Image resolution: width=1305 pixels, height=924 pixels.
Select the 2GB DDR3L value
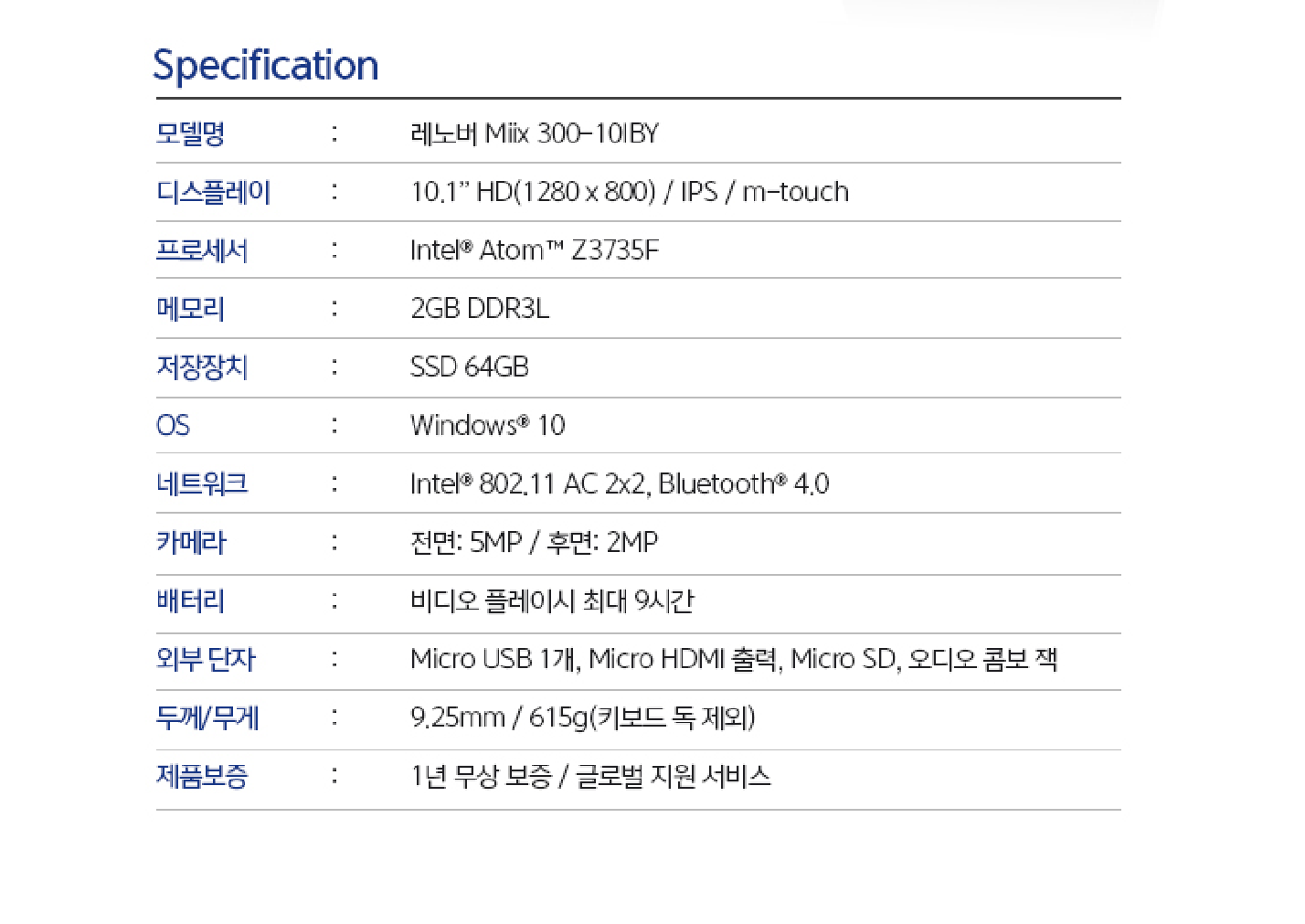[x=480, y=309]
